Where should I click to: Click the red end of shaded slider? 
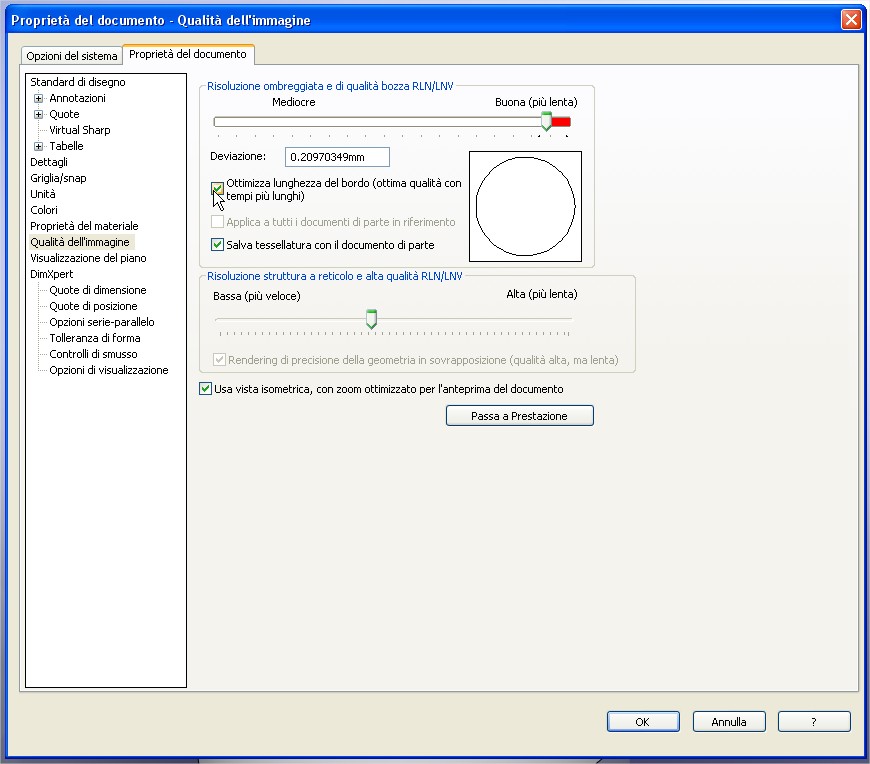pyautogui.click(x=562, y=122)
